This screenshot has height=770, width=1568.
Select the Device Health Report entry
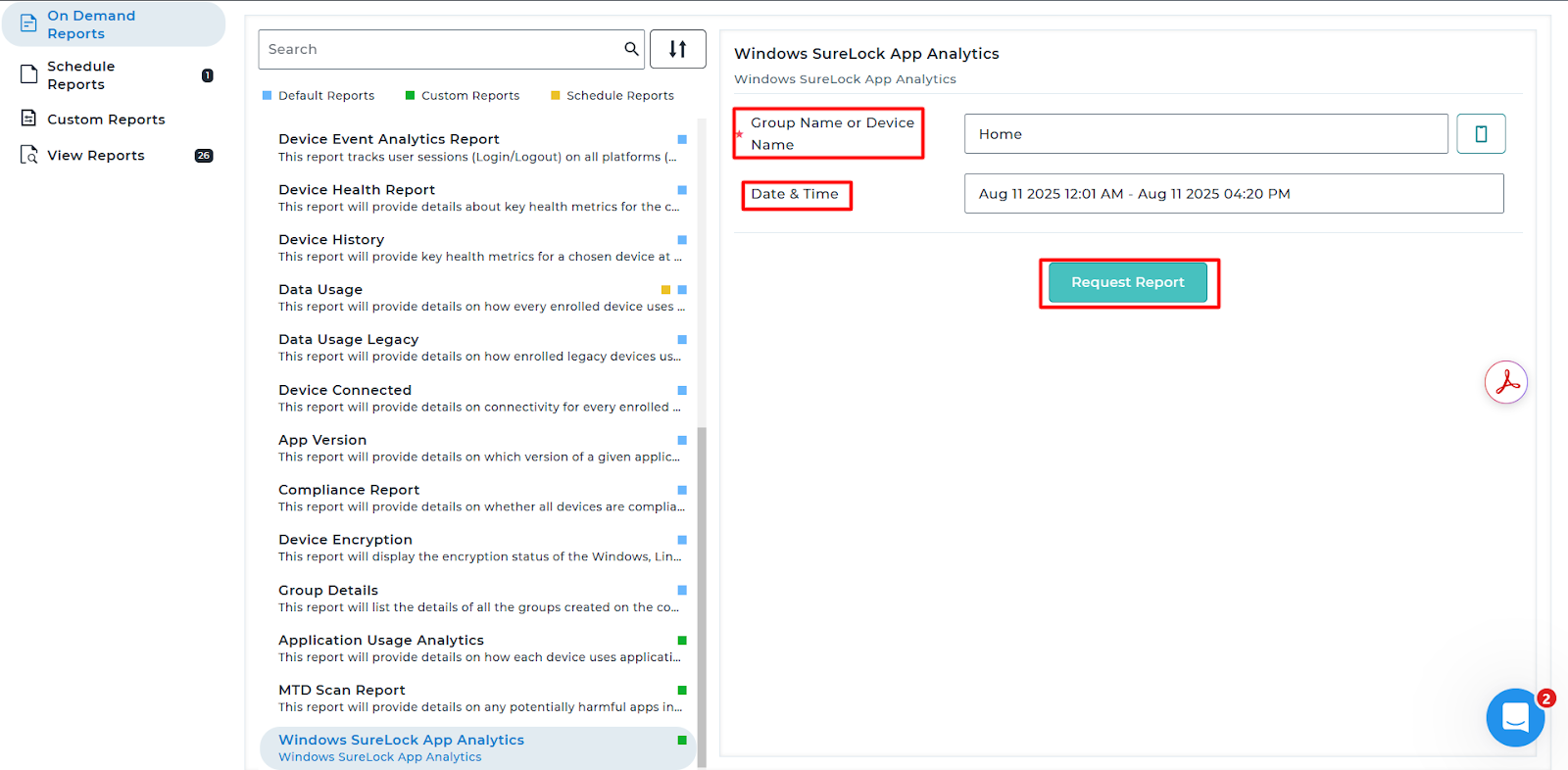click(x=357, y=190)
